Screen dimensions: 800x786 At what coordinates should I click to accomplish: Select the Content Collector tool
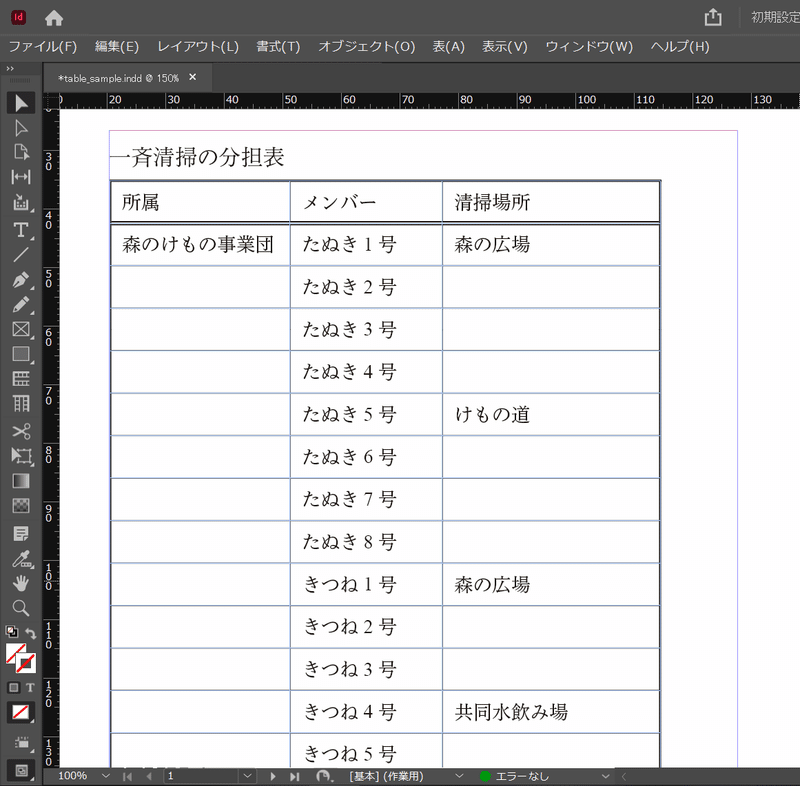(21, 202)
